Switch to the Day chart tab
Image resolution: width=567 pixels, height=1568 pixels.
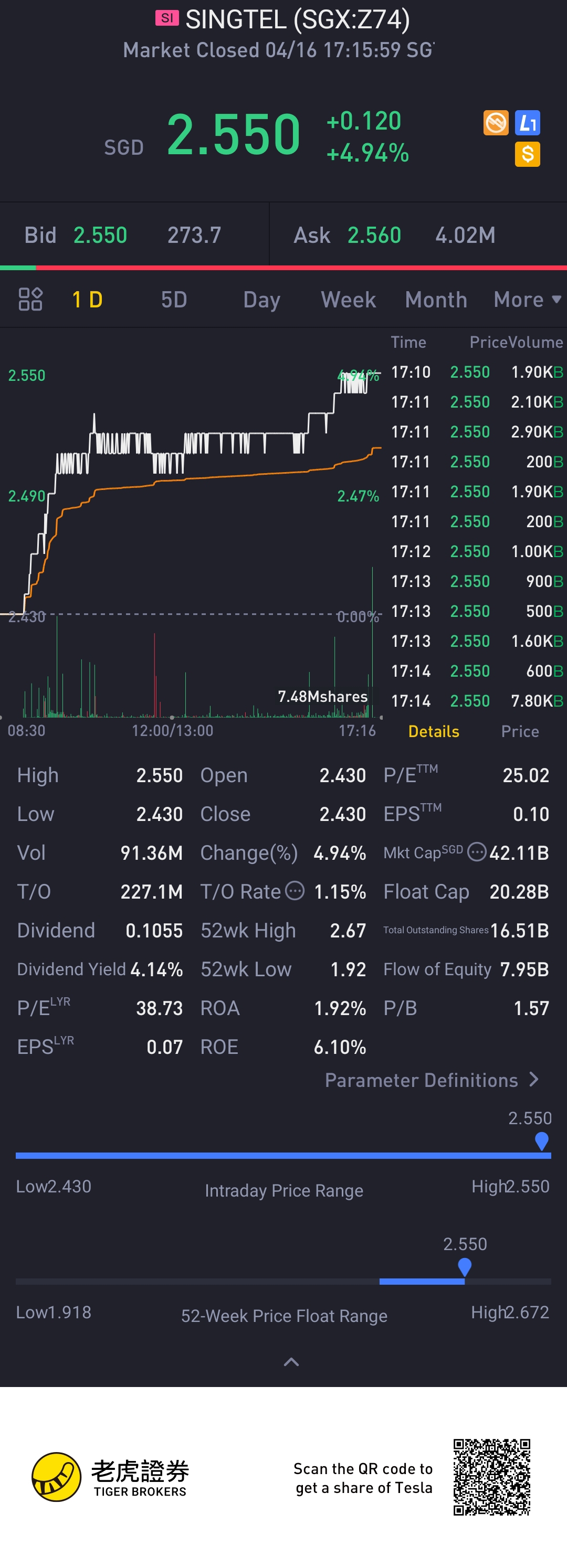[262, 300]
